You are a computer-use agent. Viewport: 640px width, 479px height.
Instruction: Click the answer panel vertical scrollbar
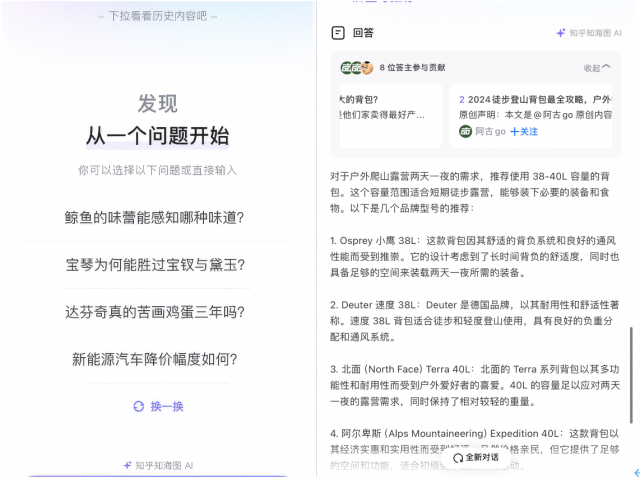(631, 375)
